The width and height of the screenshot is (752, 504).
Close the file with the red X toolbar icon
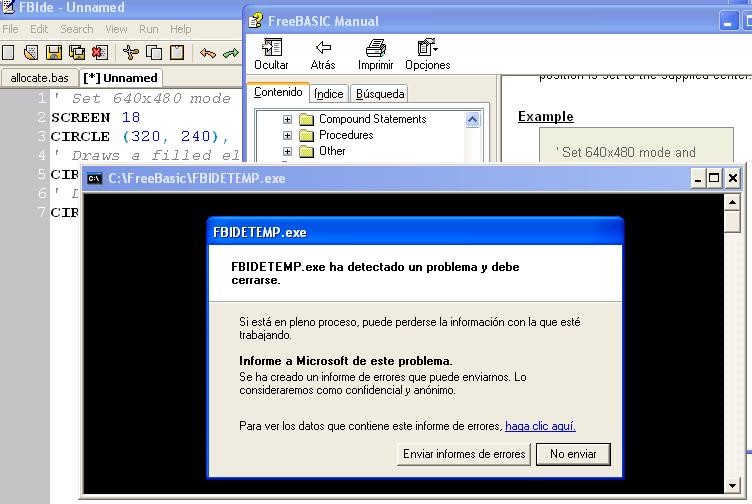tap(100, 52)
